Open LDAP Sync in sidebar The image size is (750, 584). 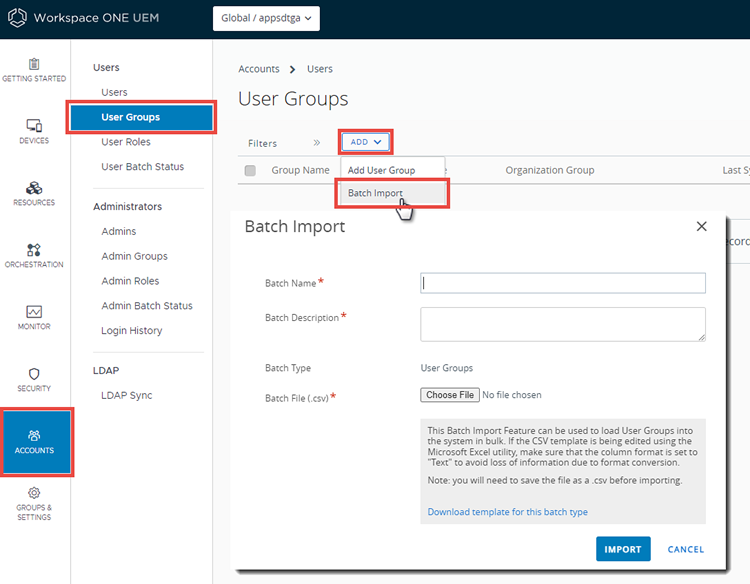[127, 396]
